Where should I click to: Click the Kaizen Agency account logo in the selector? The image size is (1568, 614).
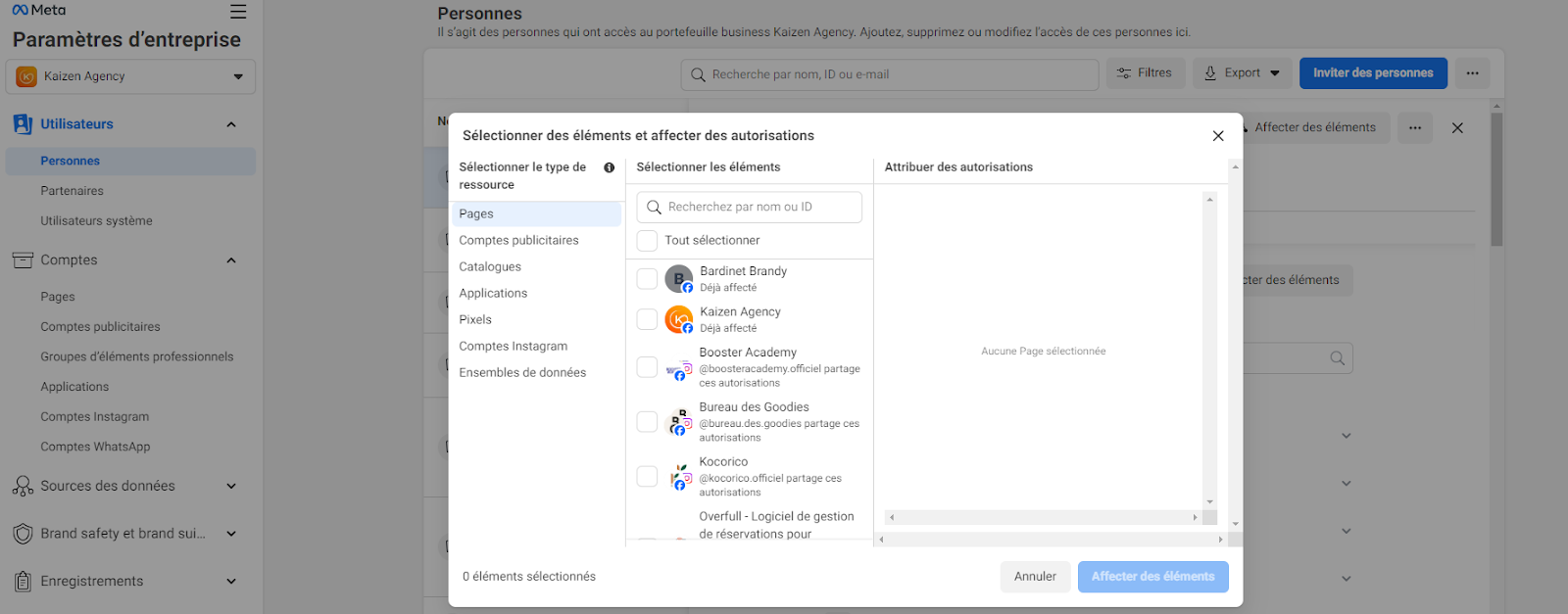(x=26, y=76)
